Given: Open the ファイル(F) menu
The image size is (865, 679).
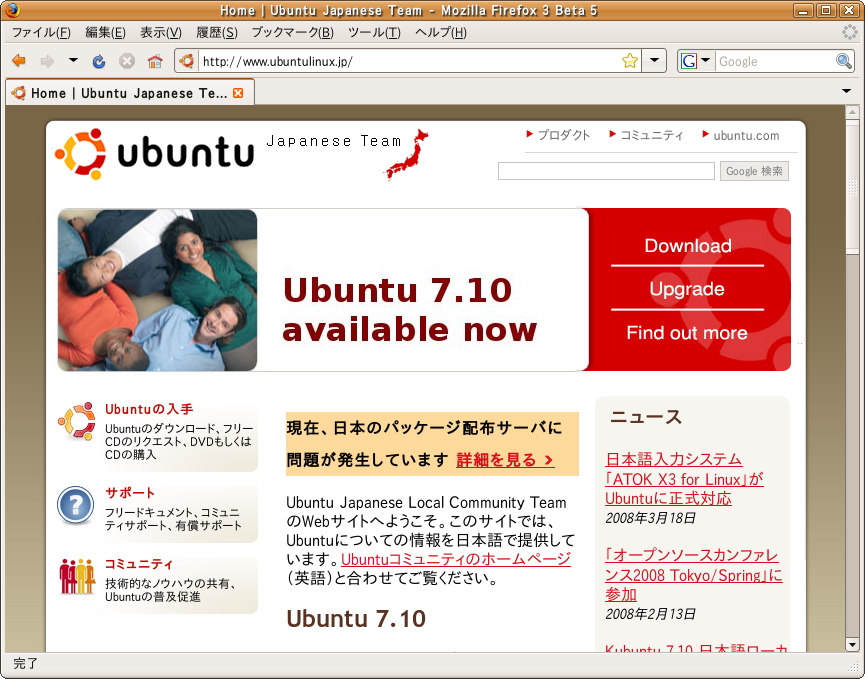Looking at the screenshot, I should click(41, 33).
